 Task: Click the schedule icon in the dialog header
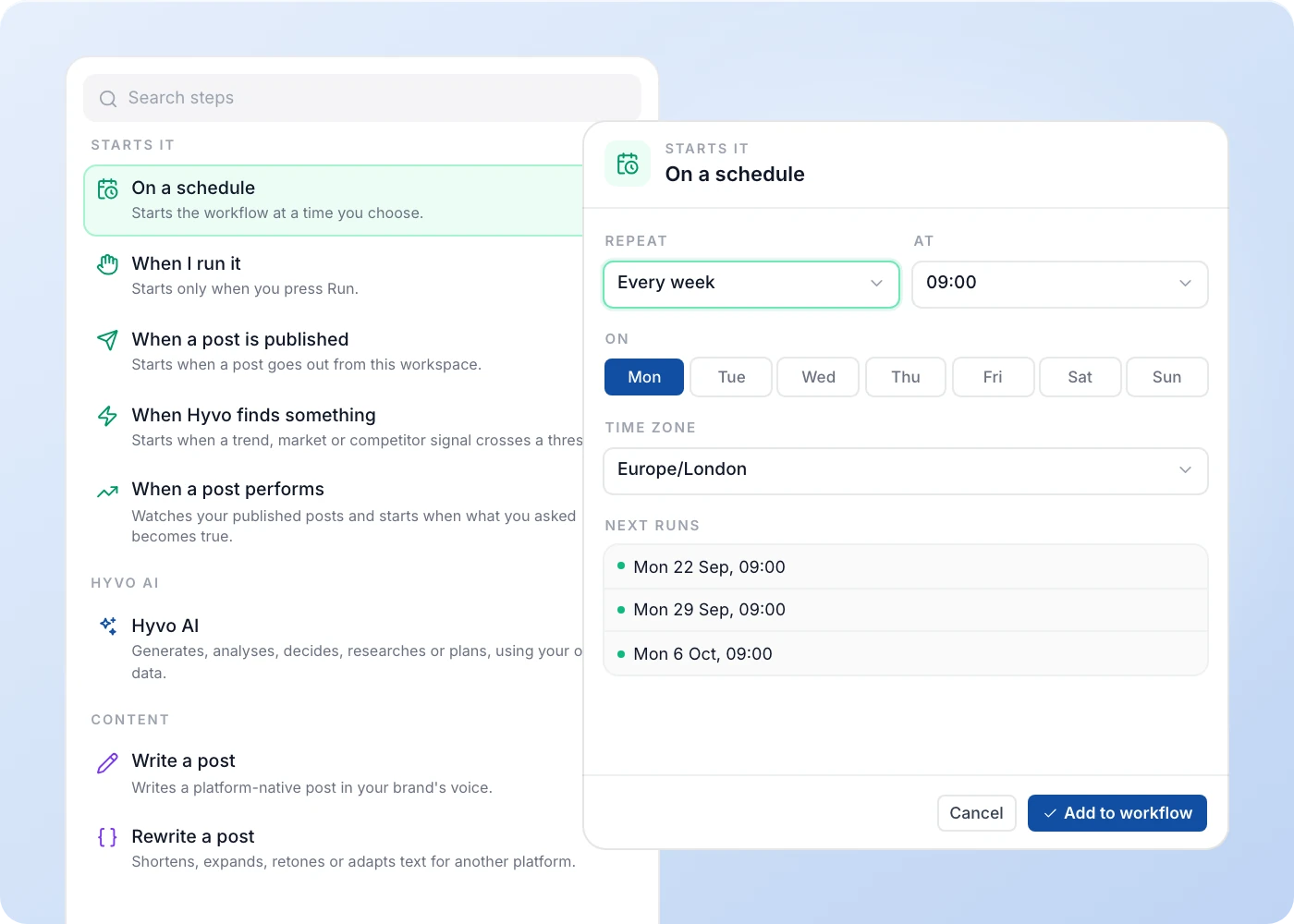click(x=628, y=164)
